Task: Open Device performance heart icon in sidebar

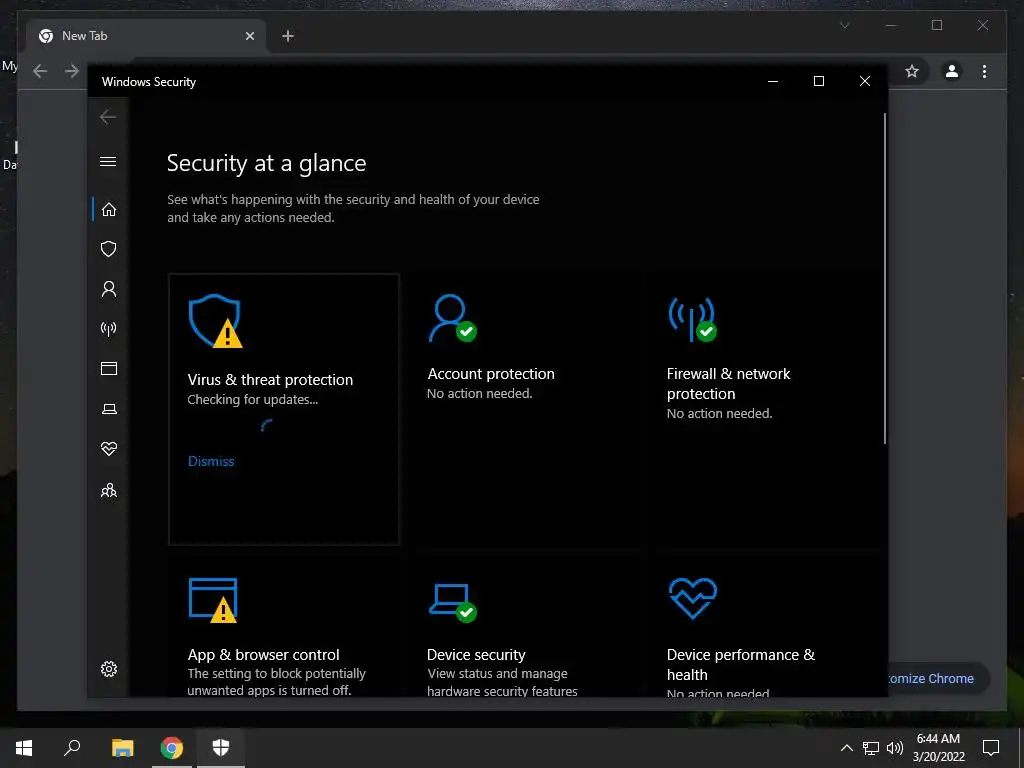Action: point(109,449)
